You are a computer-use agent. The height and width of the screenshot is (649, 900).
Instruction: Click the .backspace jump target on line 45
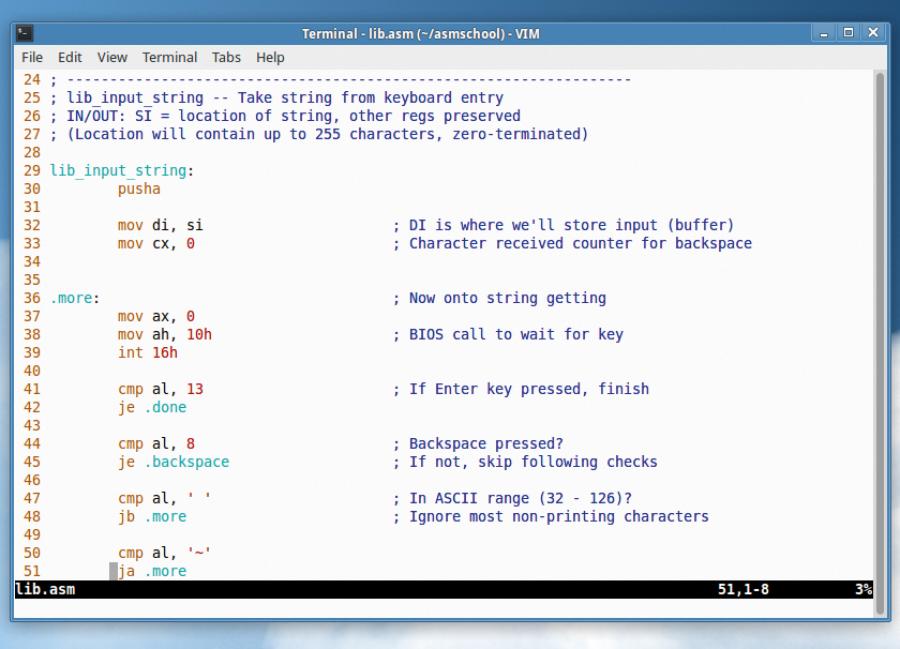[x=187, y=461]
